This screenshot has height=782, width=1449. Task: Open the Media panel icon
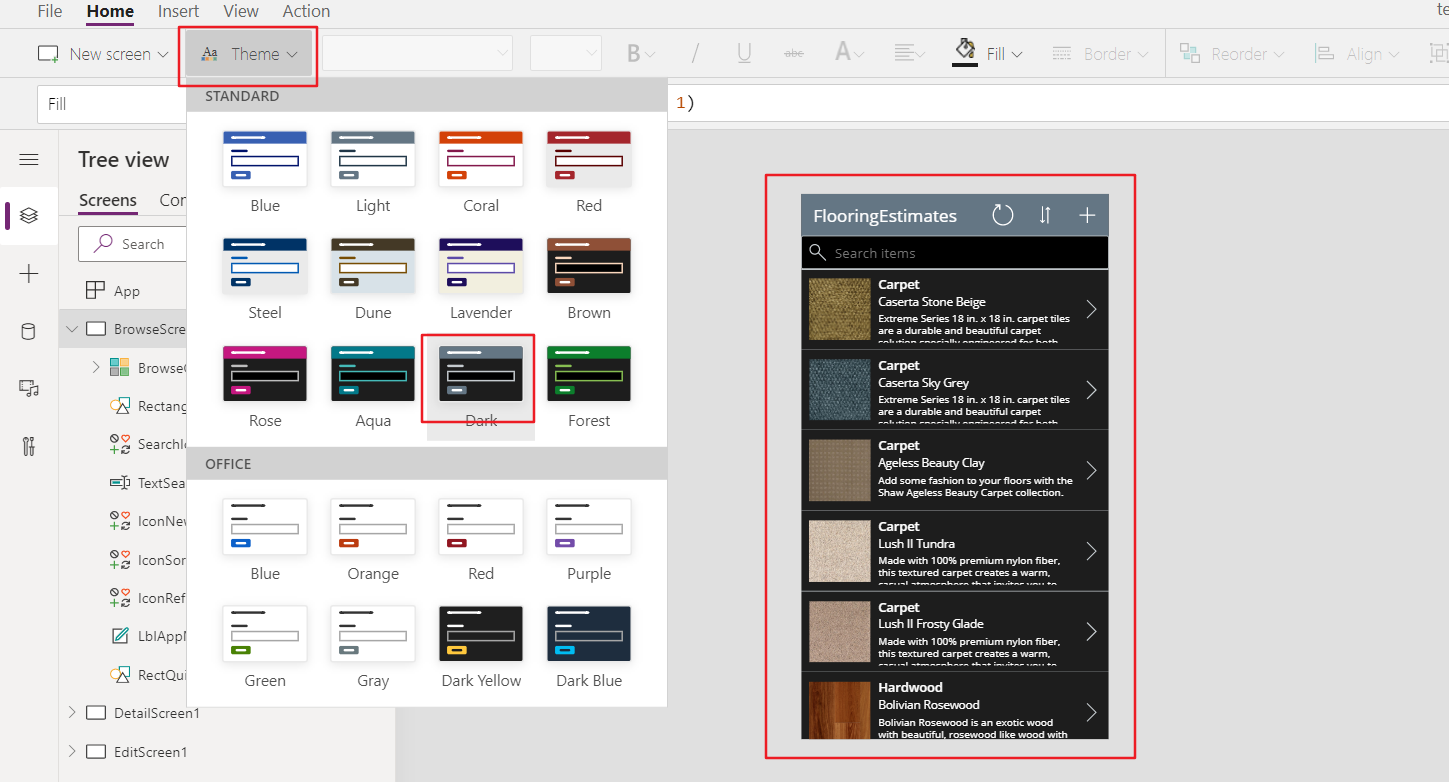click(29, 388)
